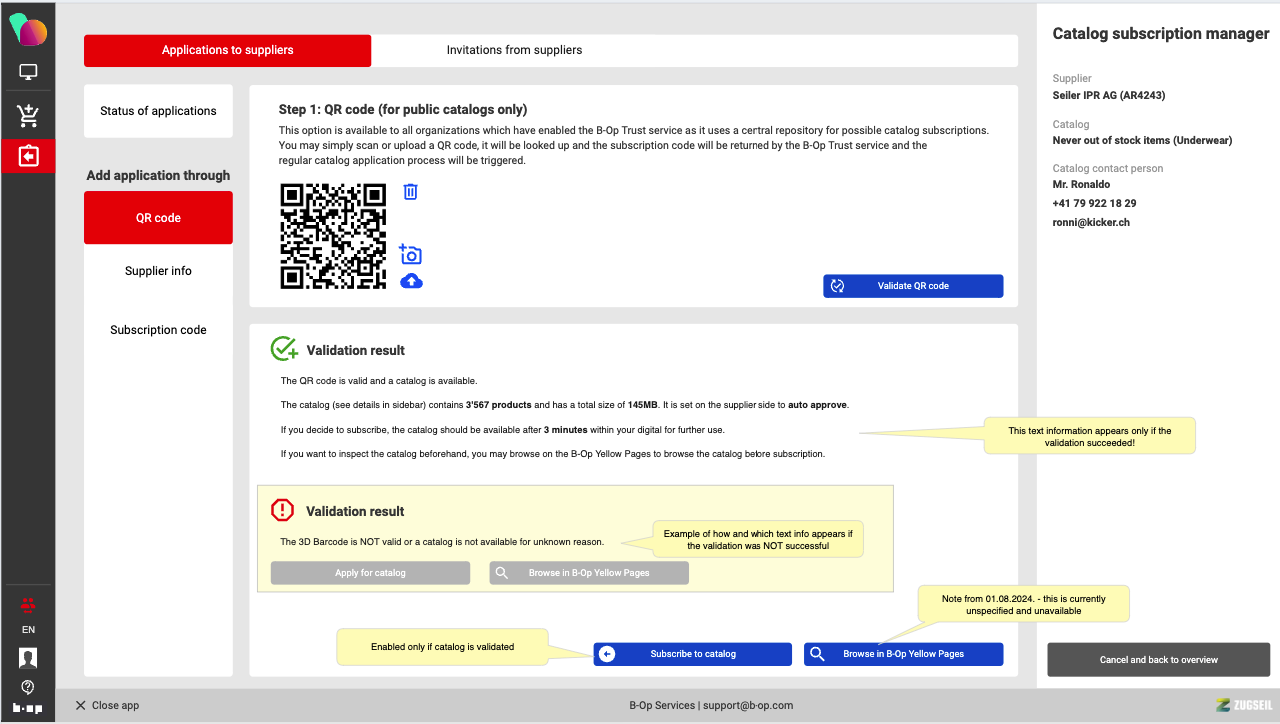1280x724 pixels.
Task: Choose Supplier info application method
Action: click(x=158, y=271)
